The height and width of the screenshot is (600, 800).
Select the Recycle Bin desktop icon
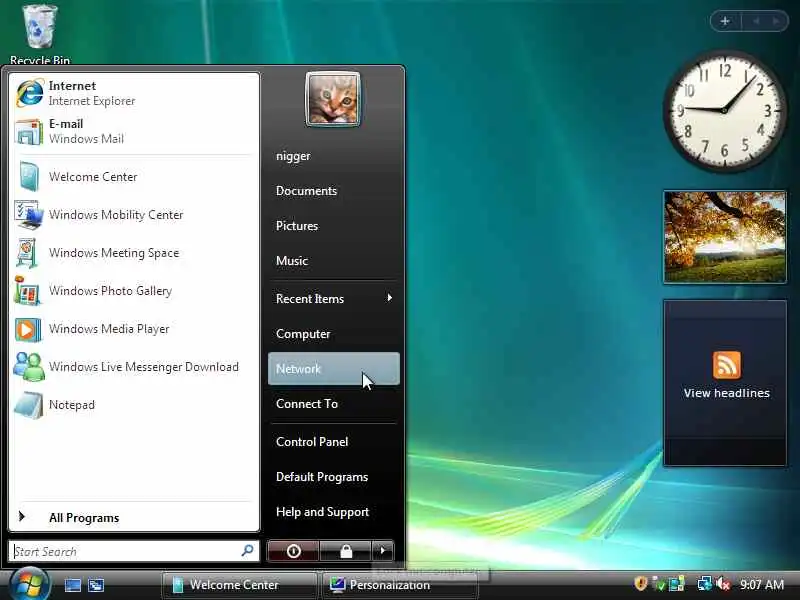(x=40, y=35)
